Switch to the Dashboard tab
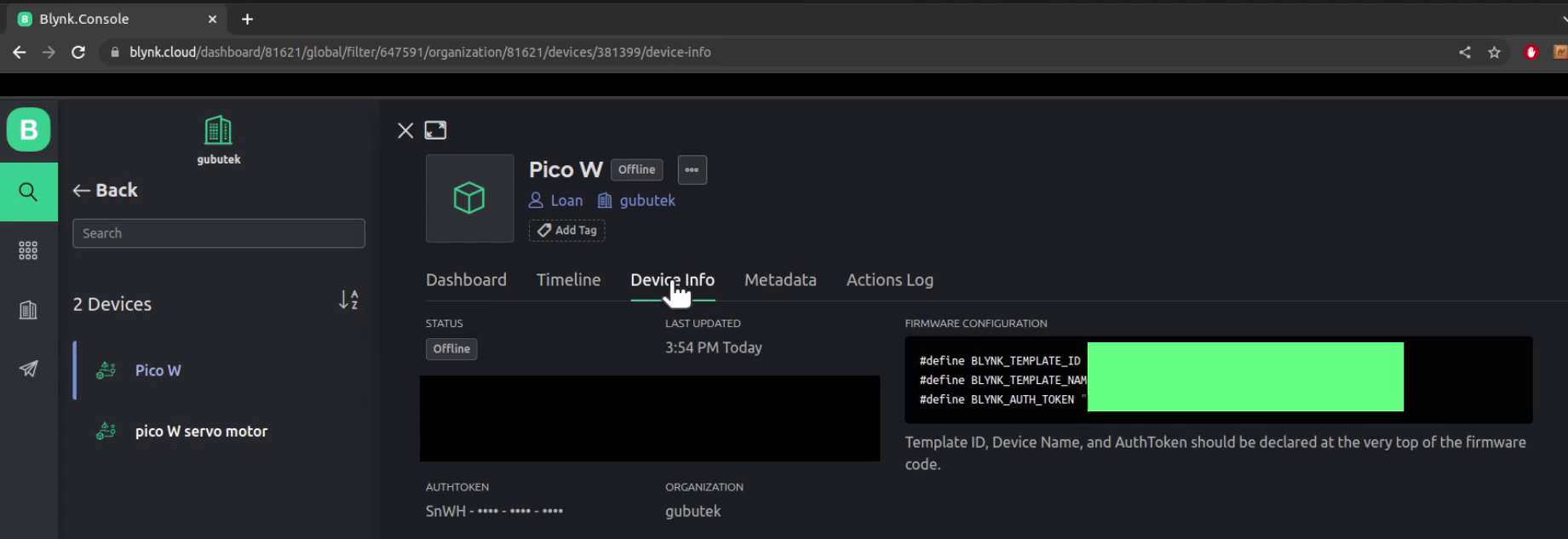Screen dimensions: 1568x539 [x=466, y=280]
